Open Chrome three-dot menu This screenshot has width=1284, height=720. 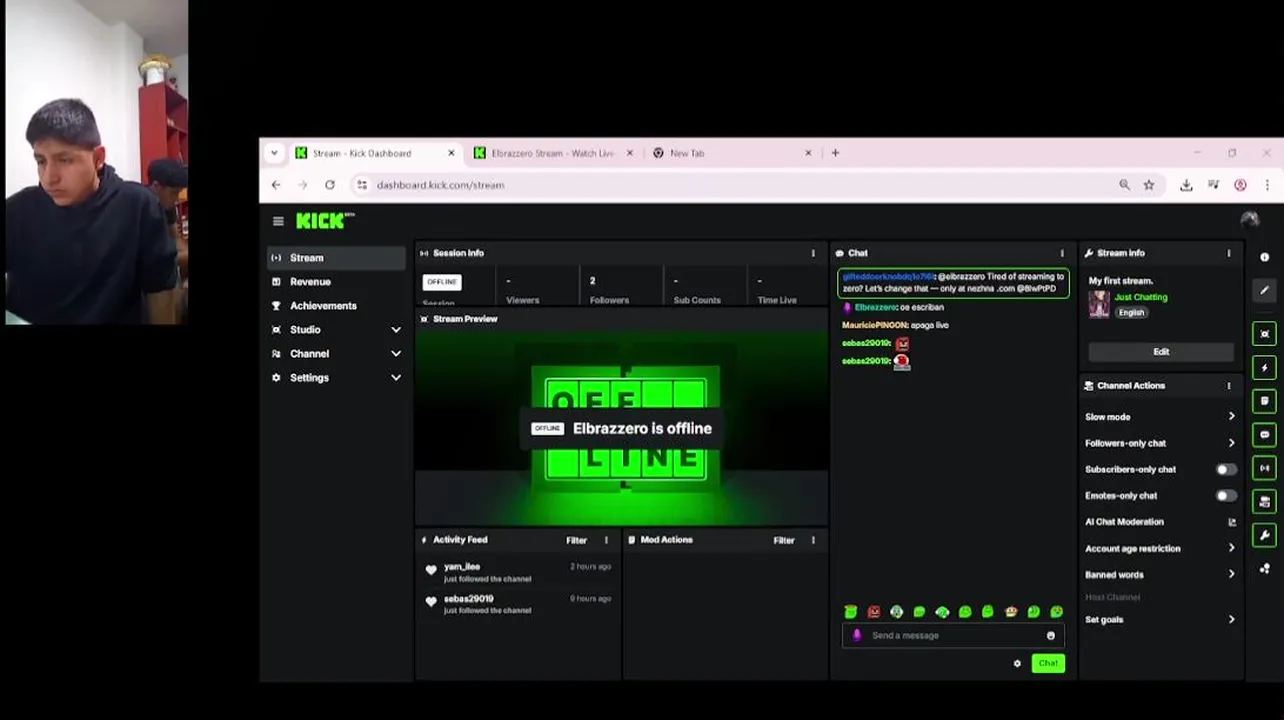tap(1267, 185)
